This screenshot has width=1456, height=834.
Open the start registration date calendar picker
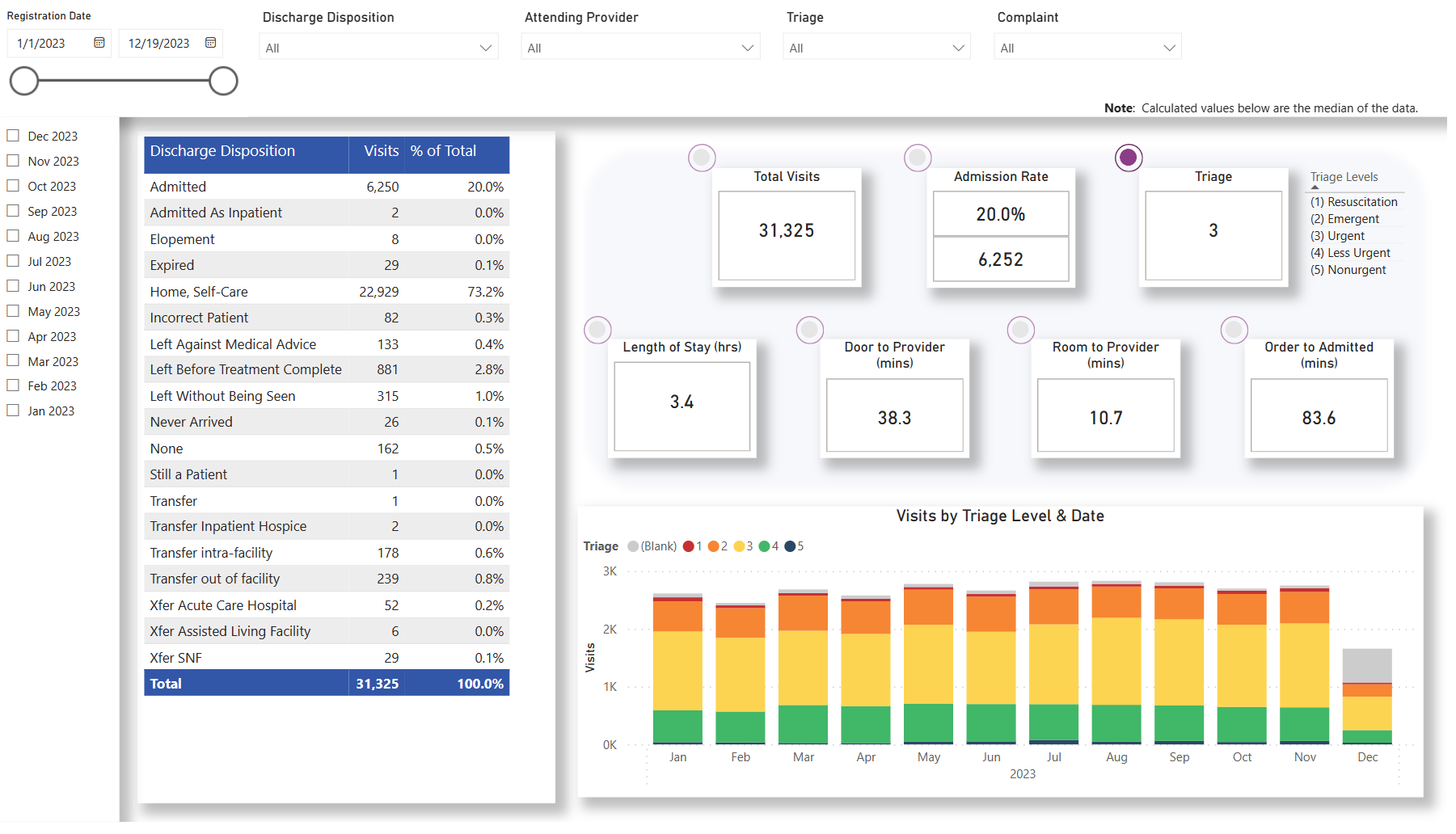point(100,43)
